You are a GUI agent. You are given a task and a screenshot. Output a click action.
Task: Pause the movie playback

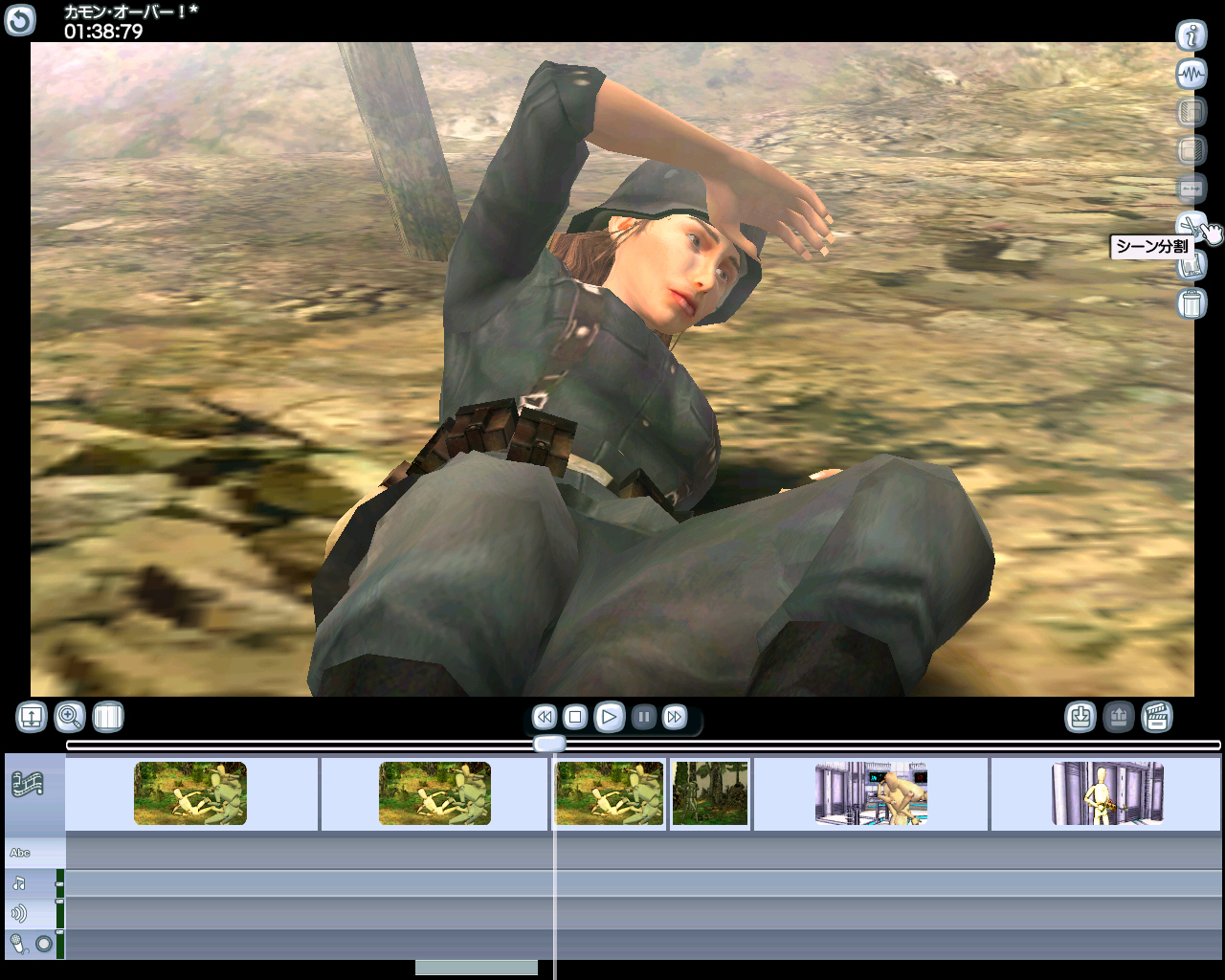coord(644,717)
